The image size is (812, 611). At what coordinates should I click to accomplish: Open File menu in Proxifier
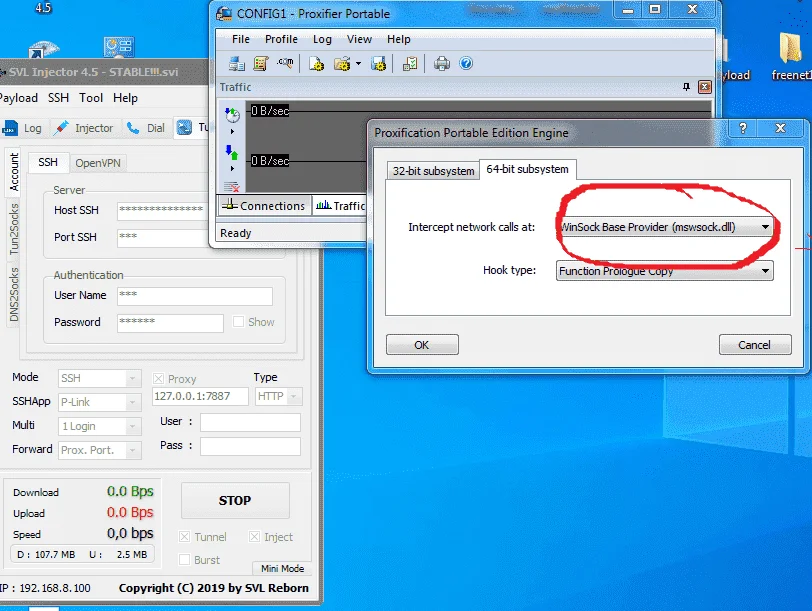(x=241, y=39)
